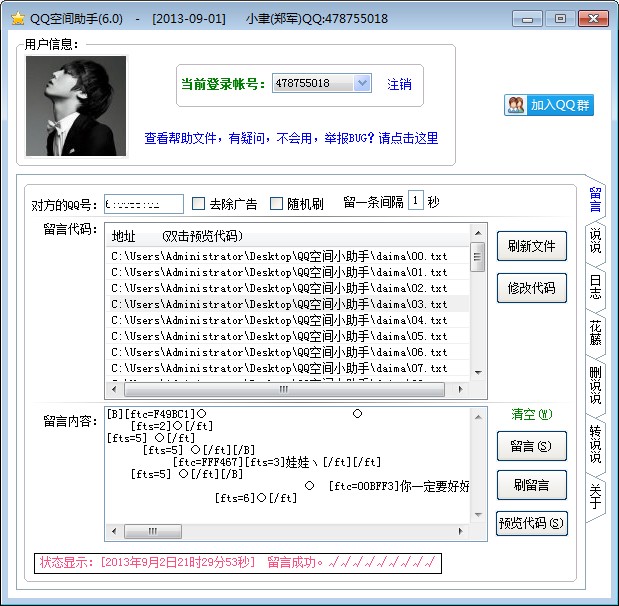Switch to the 留言 tab
The image size is (619, 606).
pyautogui.click(x=595, y=199)
